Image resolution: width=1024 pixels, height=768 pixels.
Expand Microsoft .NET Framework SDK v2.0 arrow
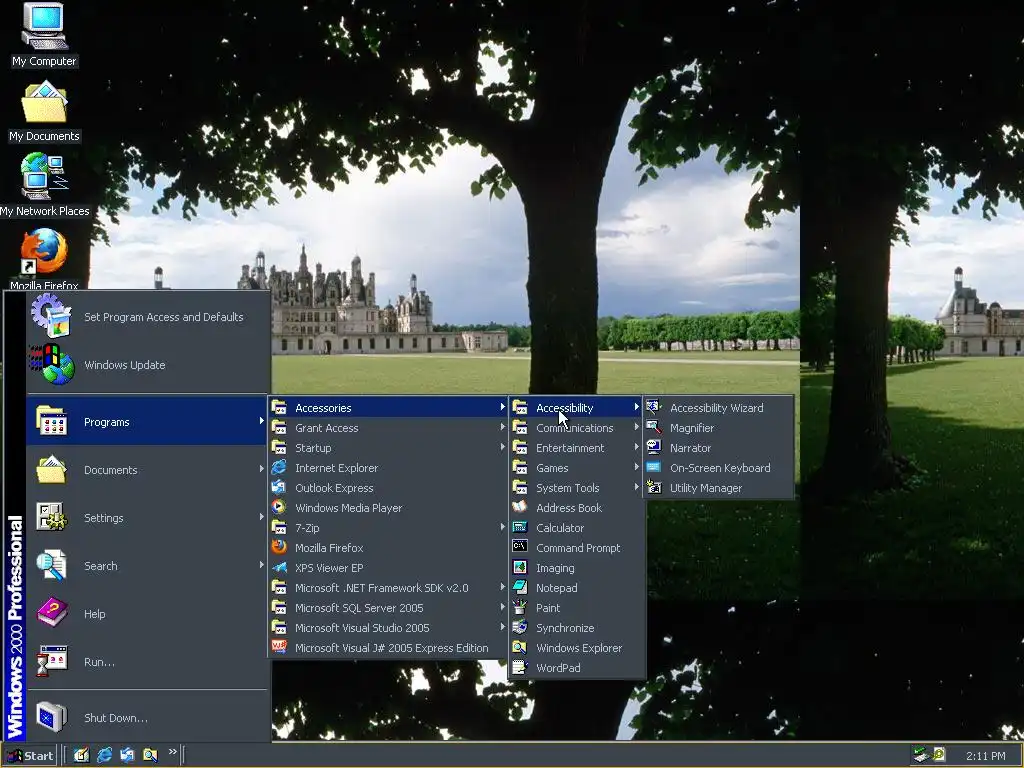(x=502, y=587)
